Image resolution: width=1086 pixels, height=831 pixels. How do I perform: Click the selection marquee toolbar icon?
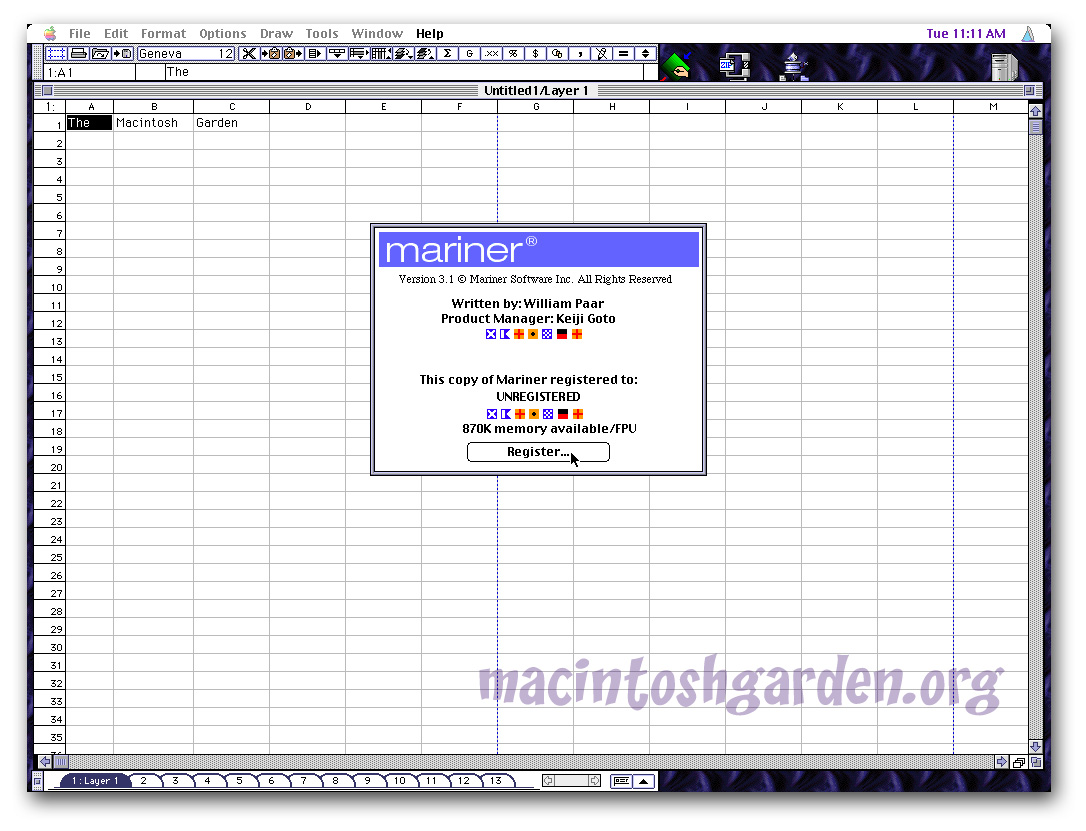56,53
